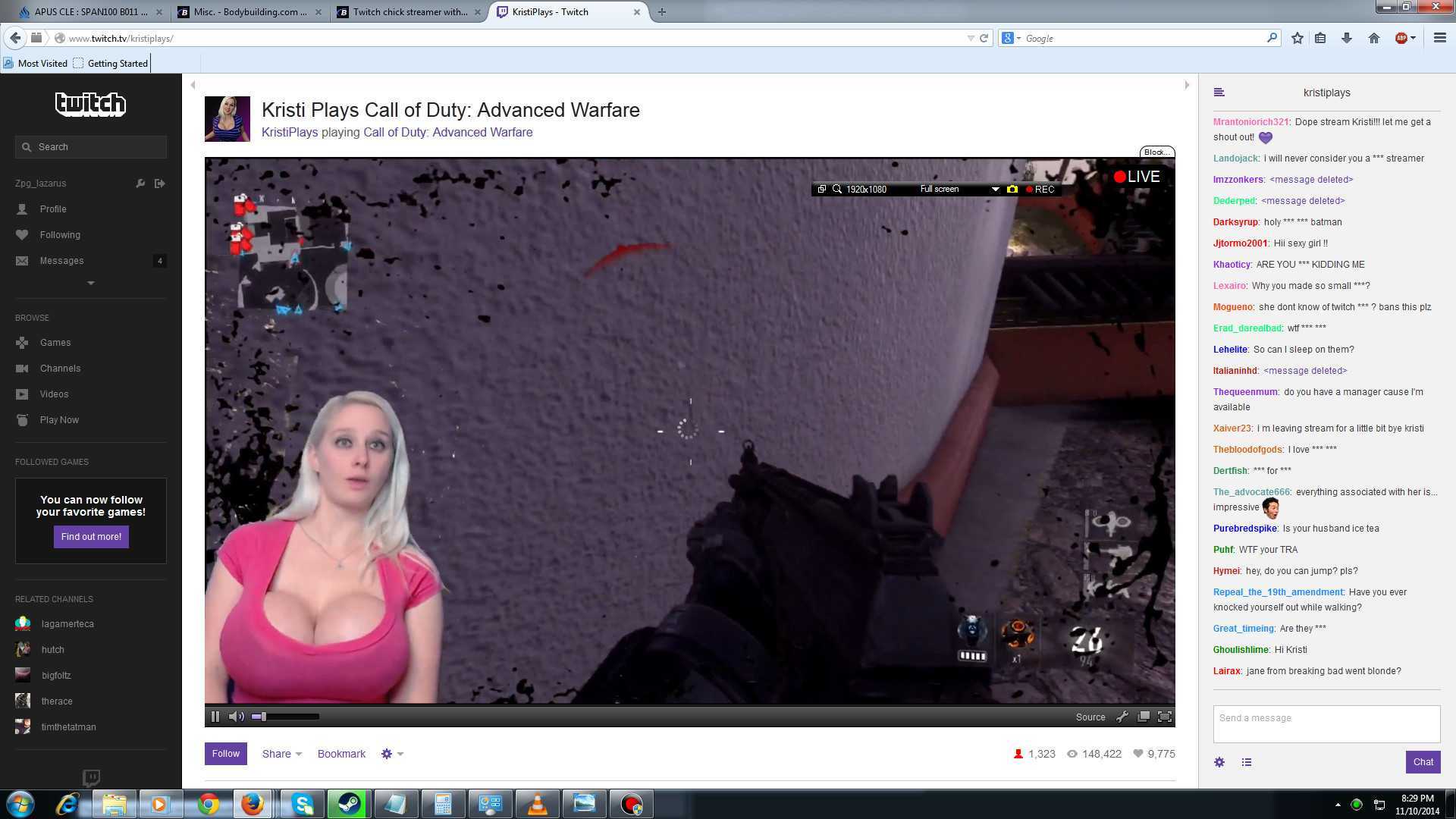The image size is (1456, 819).
Task: Open the Call of Duty: Advanced Warfare game link
Action: tap(448, 132)
